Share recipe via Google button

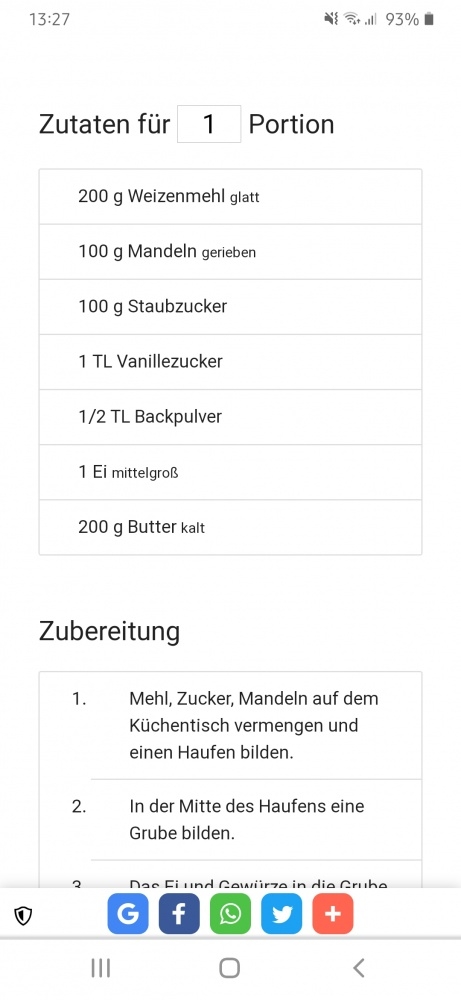(x=128, y=914)
